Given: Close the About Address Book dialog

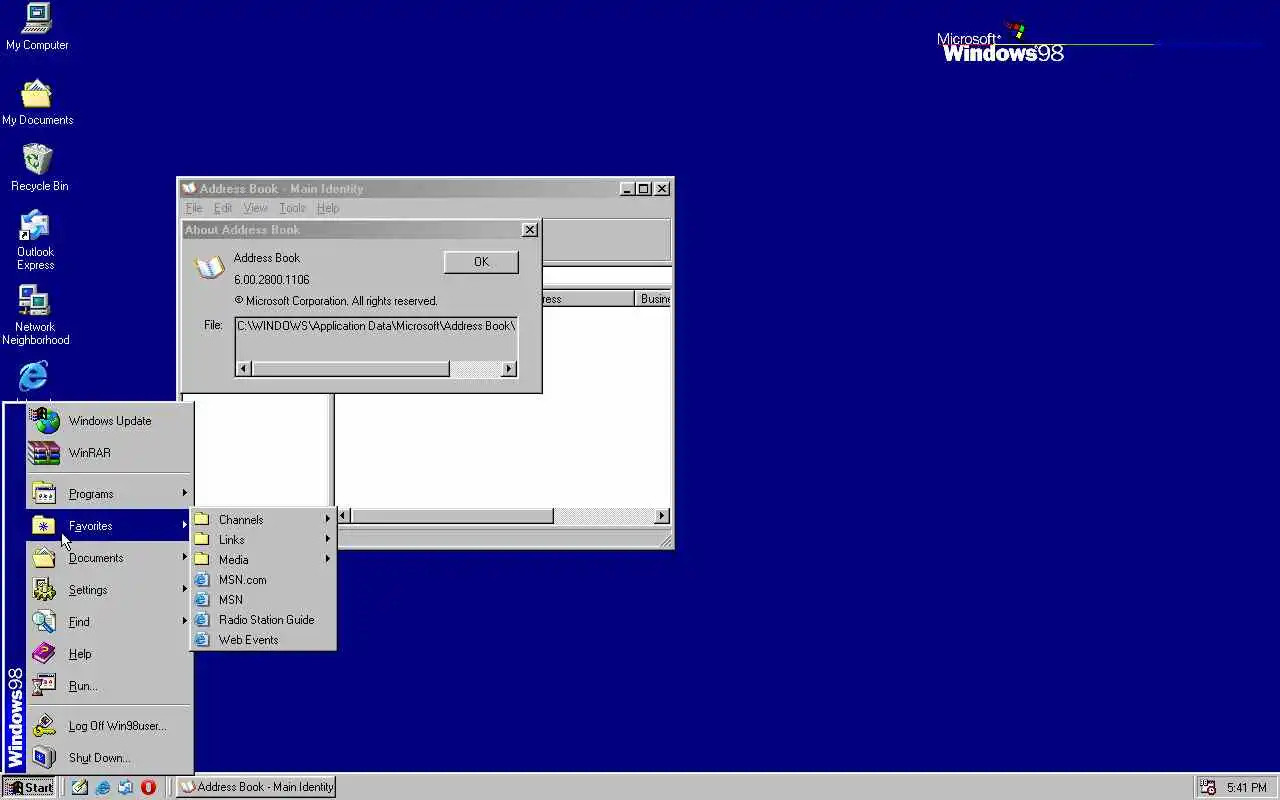Looking at the screenshot, I should [530, 230].
